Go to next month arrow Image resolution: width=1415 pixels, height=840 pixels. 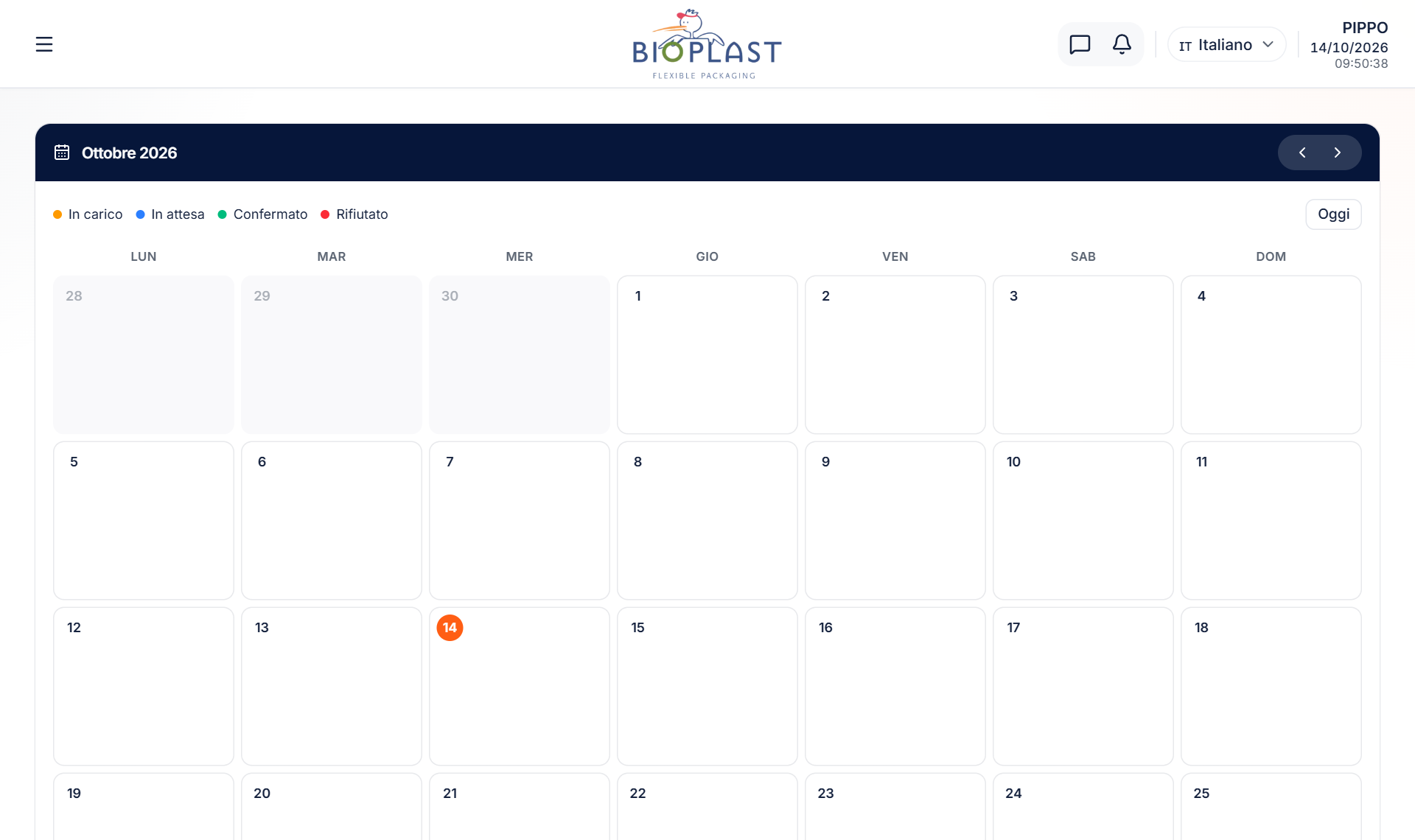coord(1337,153)
